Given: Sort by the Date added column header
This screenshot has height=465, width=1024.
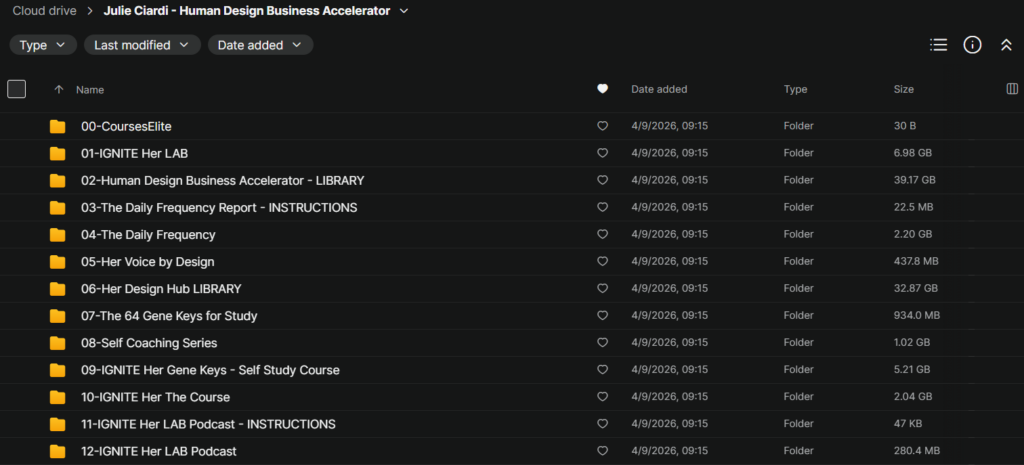Looking at the screenshot, I should [x=659, y=89].
